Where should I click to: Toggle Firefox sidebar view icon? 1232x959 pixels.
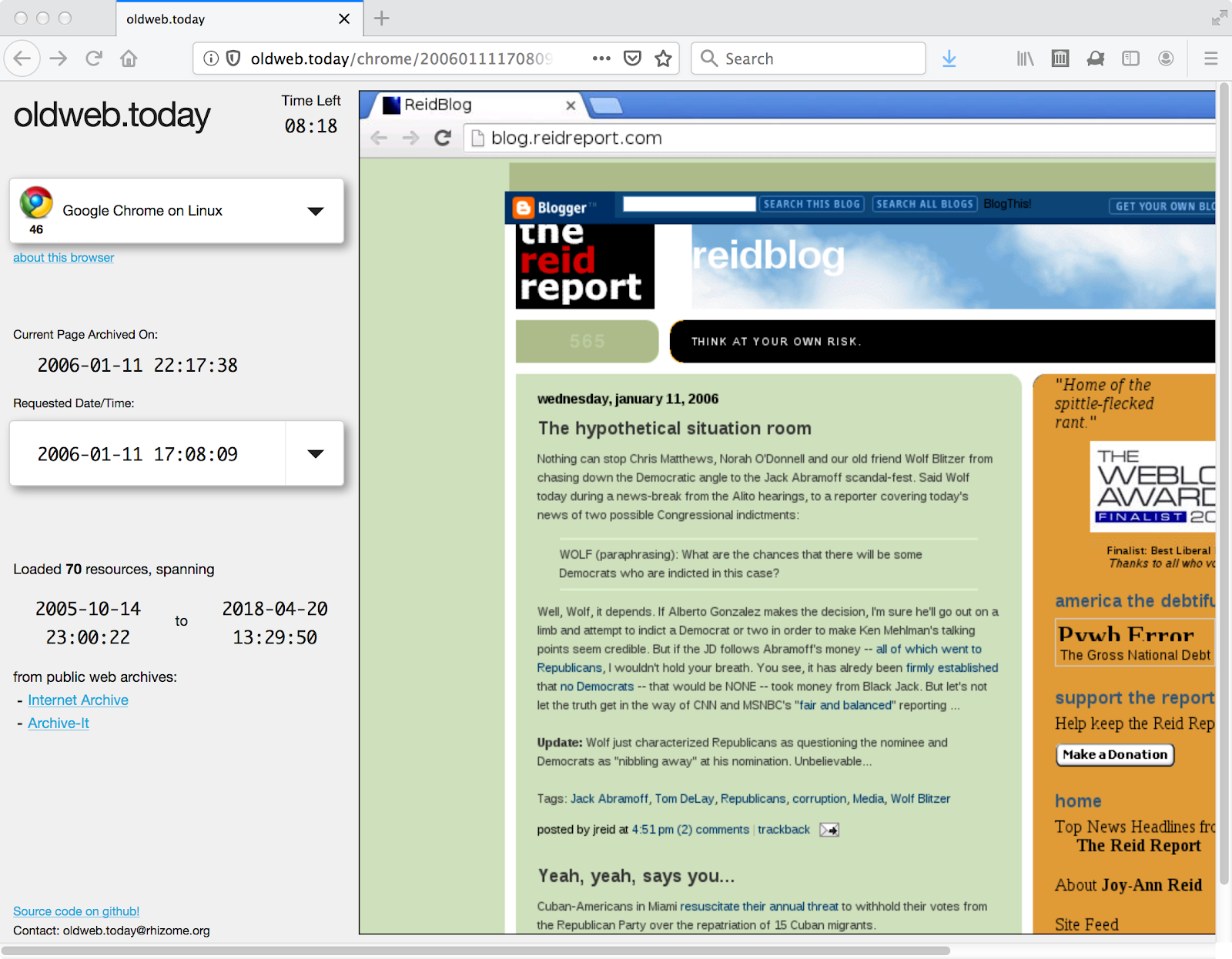coord(1130,58)
